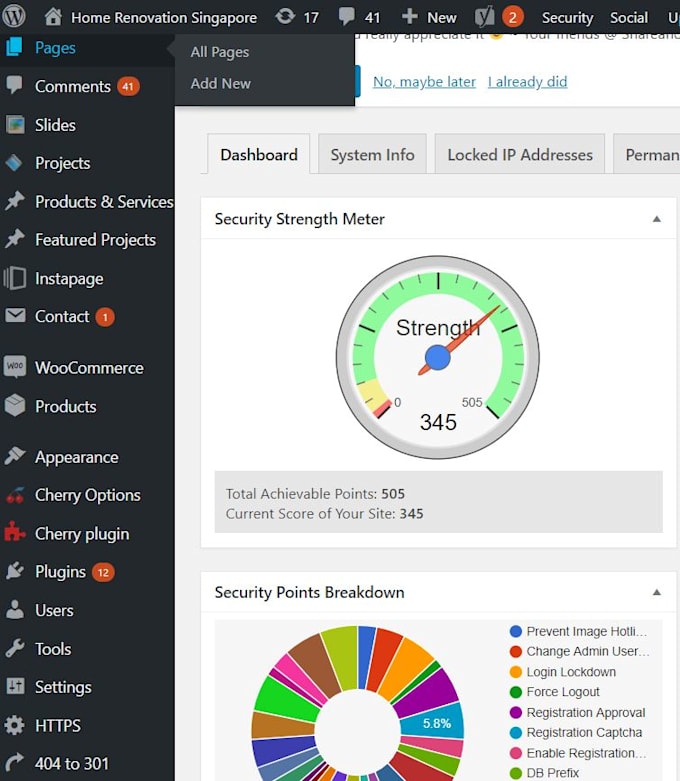Click the Cherry plugin puzzle icon
The width and height of the screenshot is (680, 781).
click(14, 532)
